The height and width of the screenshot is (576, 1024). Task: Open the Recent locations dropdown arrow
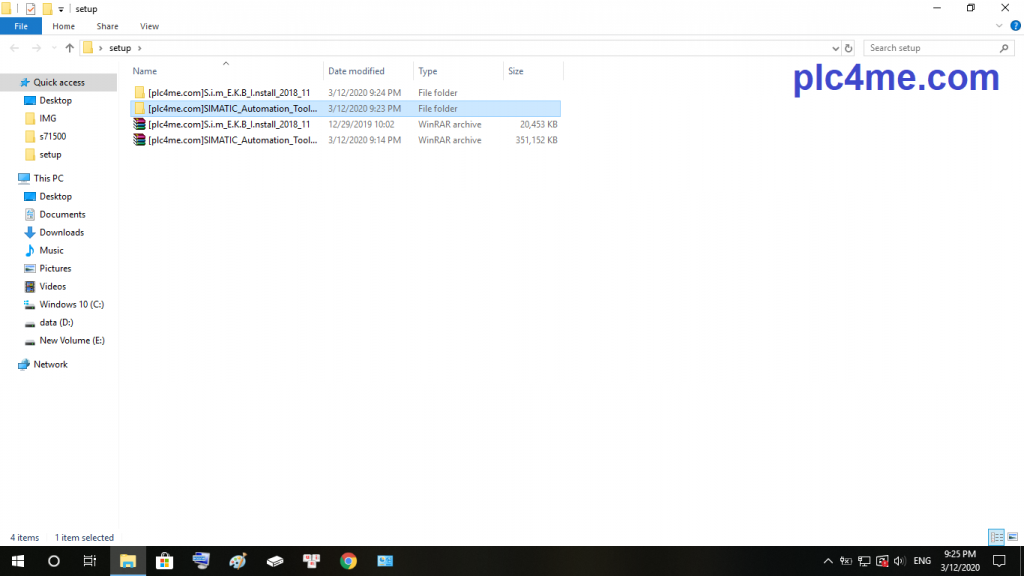point(52,48)
